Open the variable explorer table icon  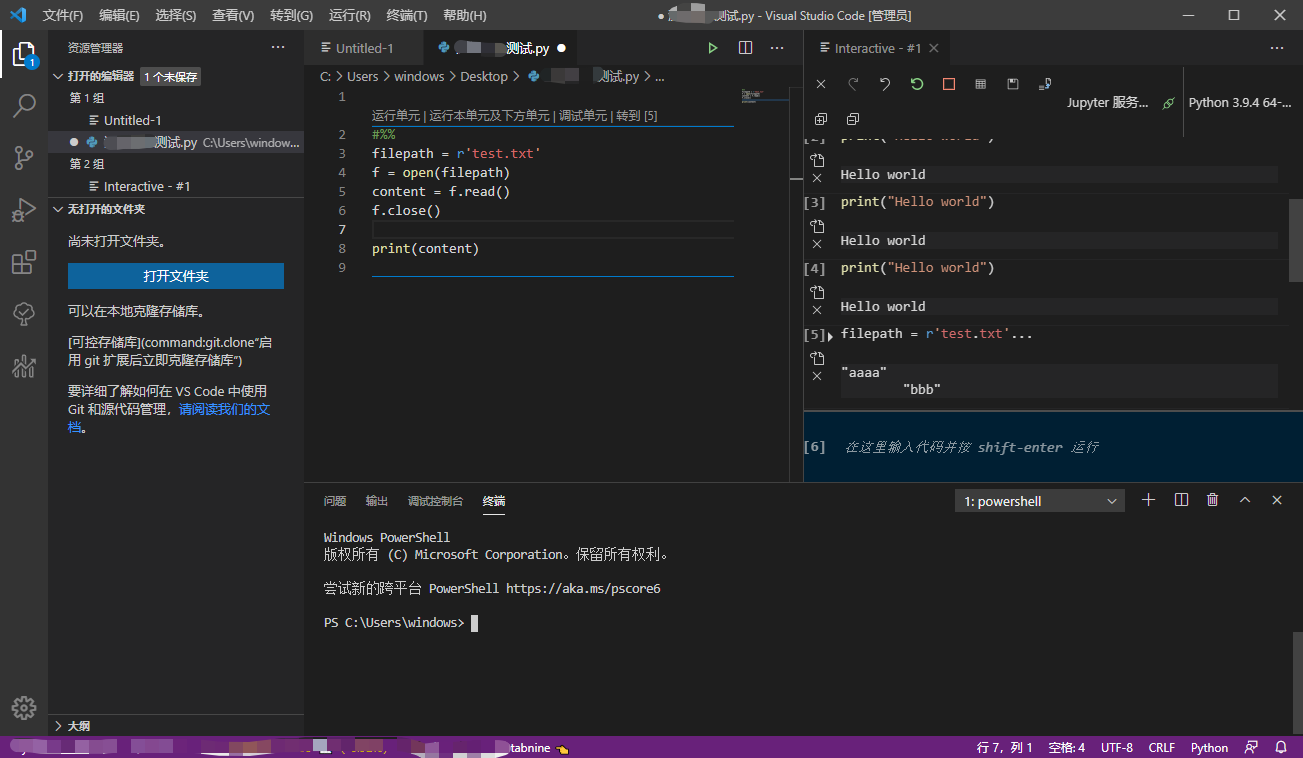click(x=981, y=84)
